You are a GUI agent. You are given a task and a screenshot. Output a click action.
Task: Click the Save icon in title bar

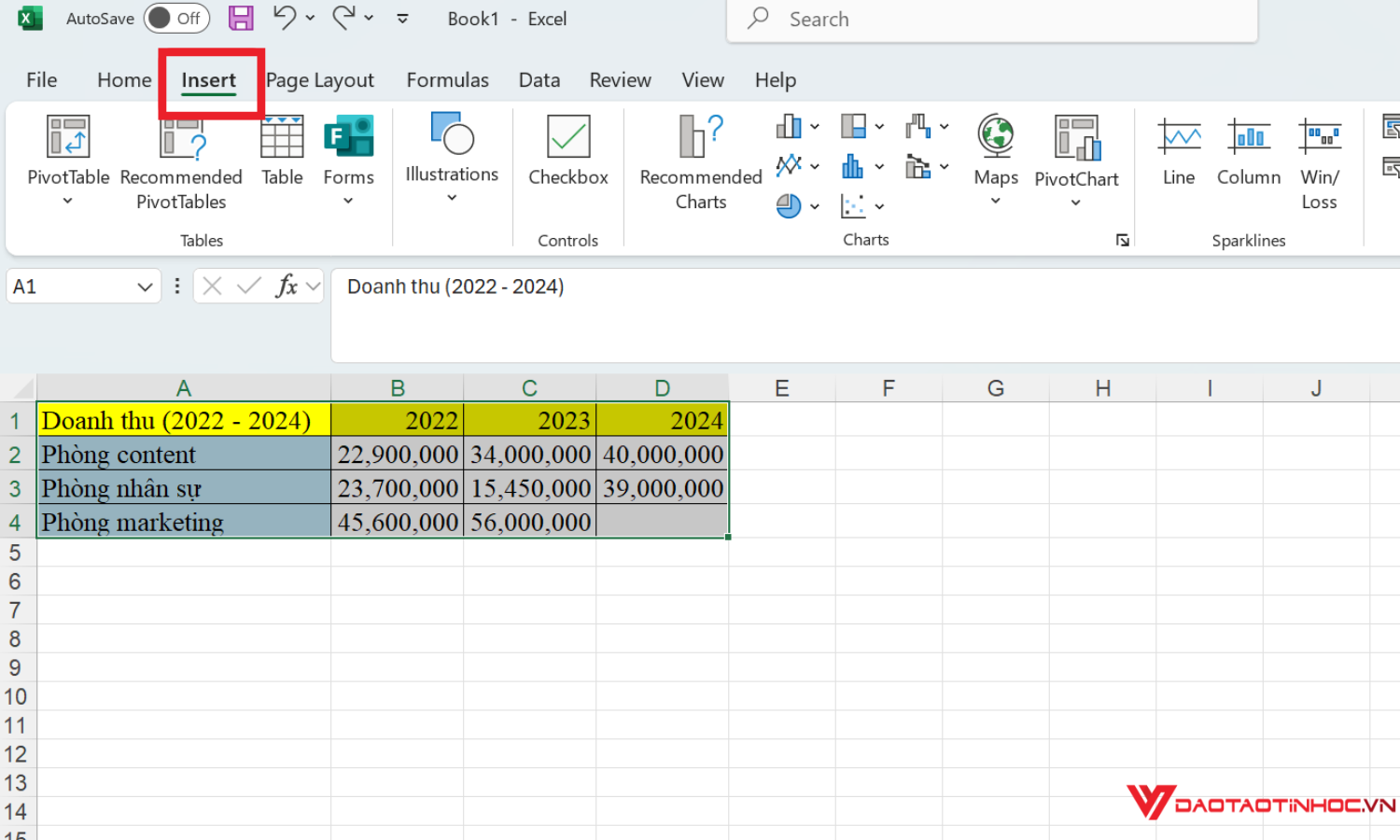point(241,19)
